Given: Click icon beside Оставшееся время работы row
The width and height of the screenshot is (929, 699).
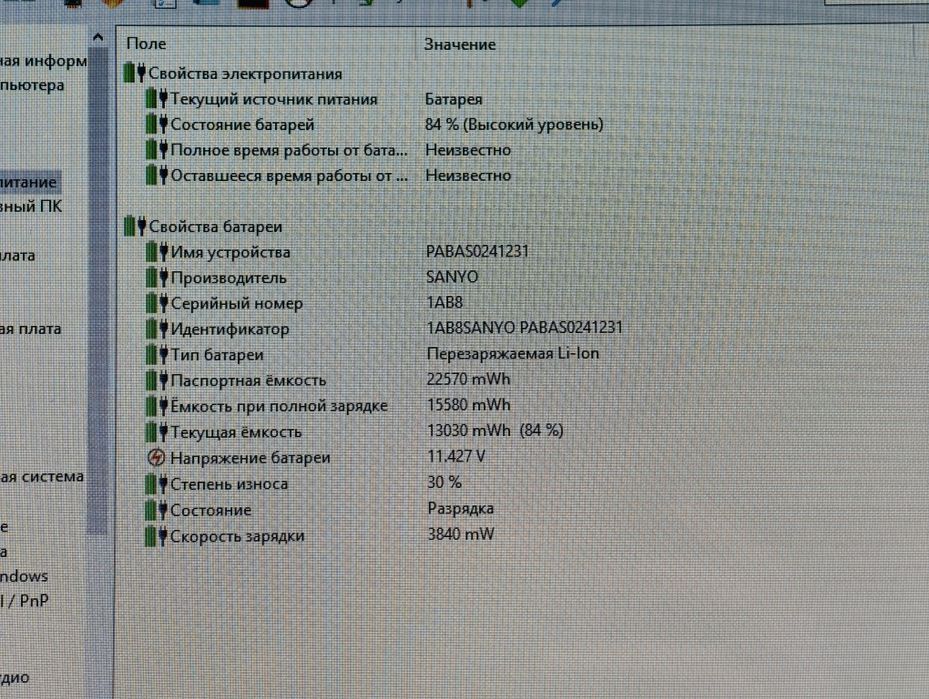Looking at the screenshot, I should (157, 175).
